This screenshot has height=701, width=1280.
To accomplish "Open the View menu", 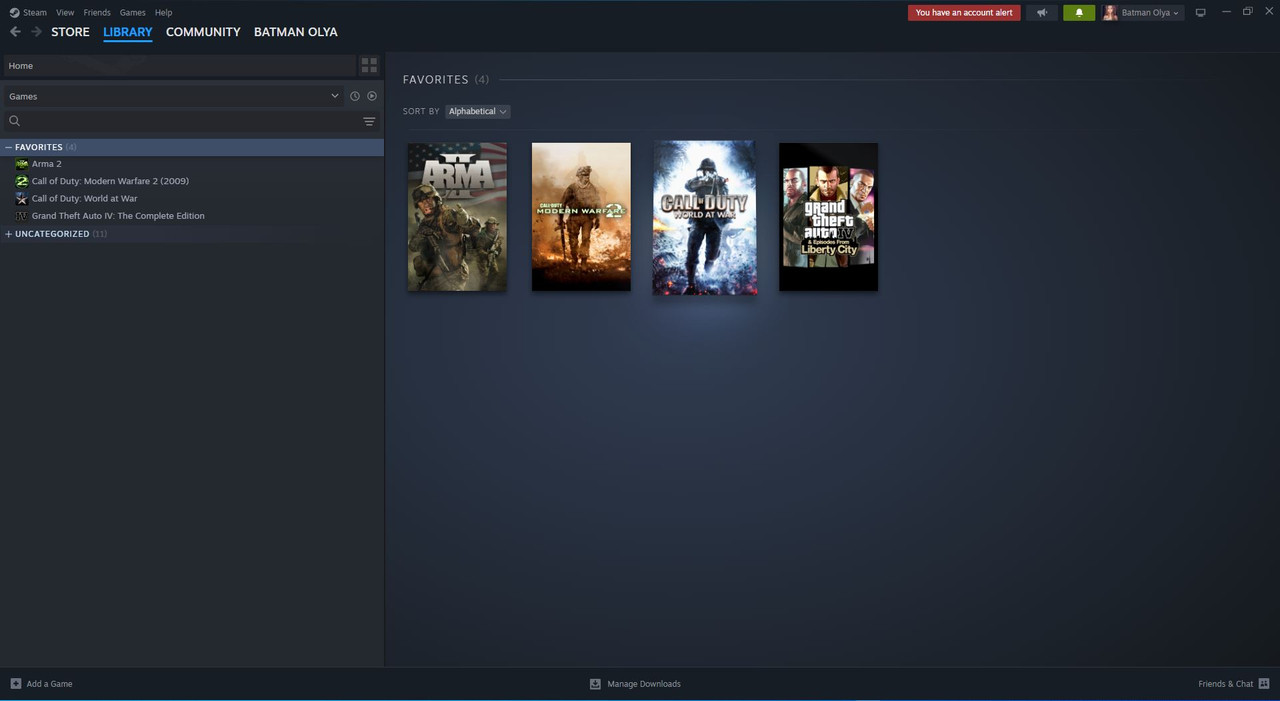I will [x=65, y=13].
